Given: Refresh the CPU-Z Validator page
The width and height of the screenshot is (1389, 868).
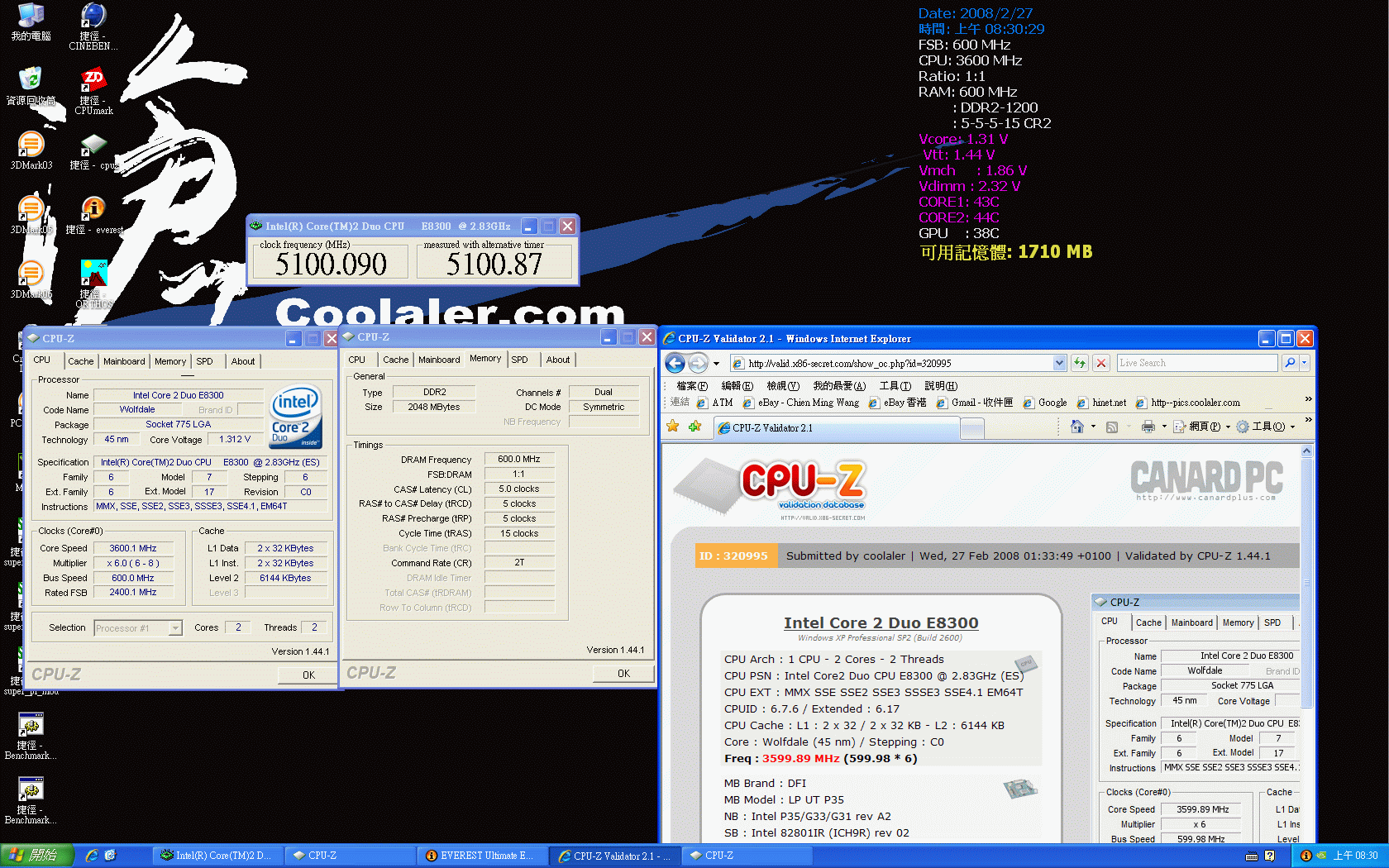Looking at the screenshot, I should point(1080,363).
